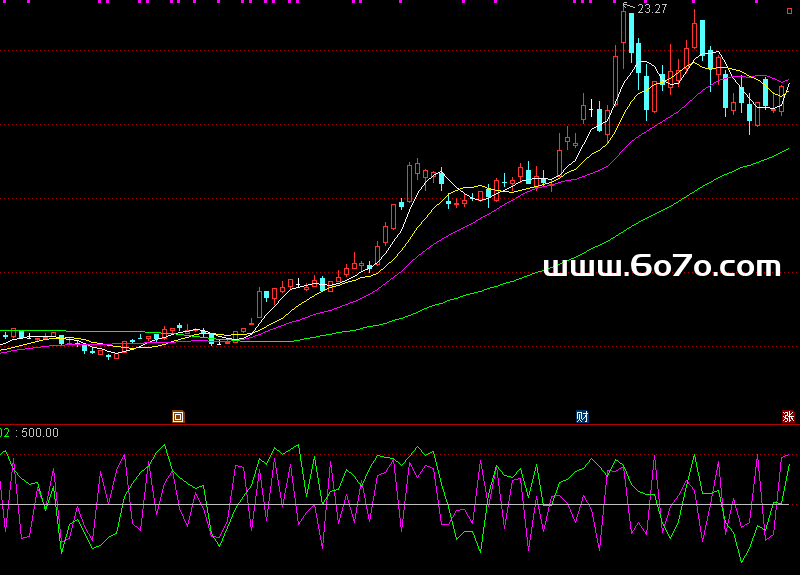Click the 500.00 indicator value label
The height and width of the screenshot is (575, 800).
pyautogui.click(x=39, y=433)
